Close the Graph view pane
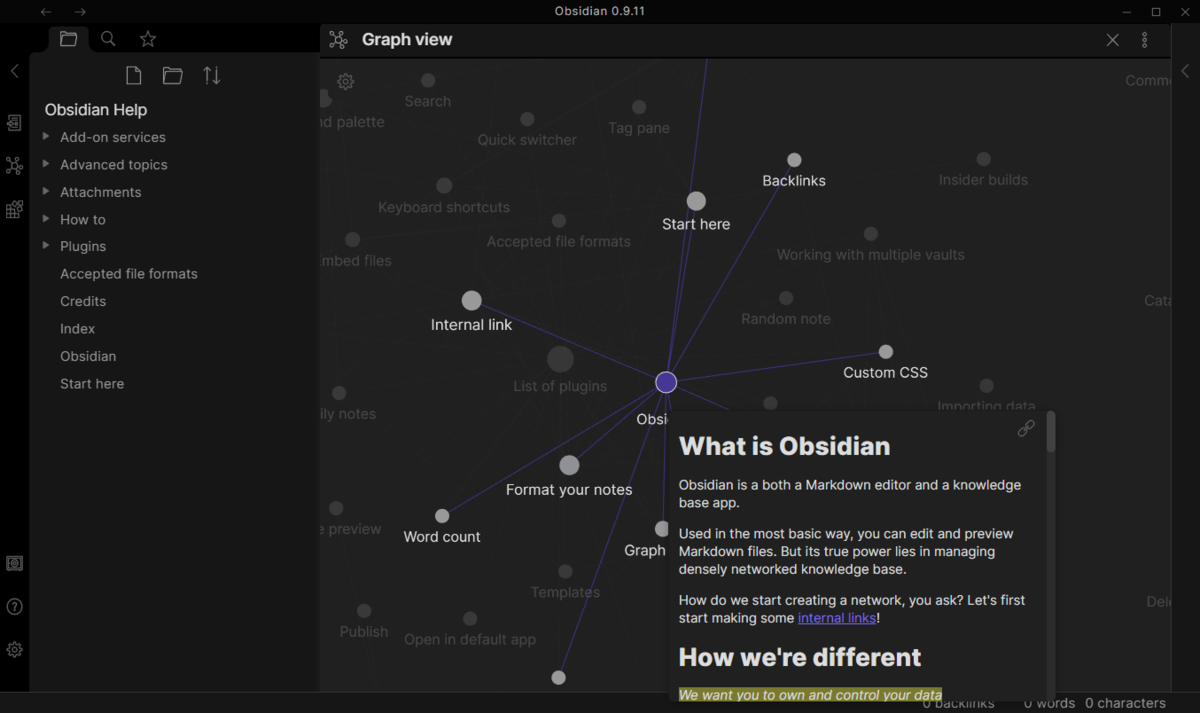This screenshot has height=713, width=1200. click(x=1113, y=40)
